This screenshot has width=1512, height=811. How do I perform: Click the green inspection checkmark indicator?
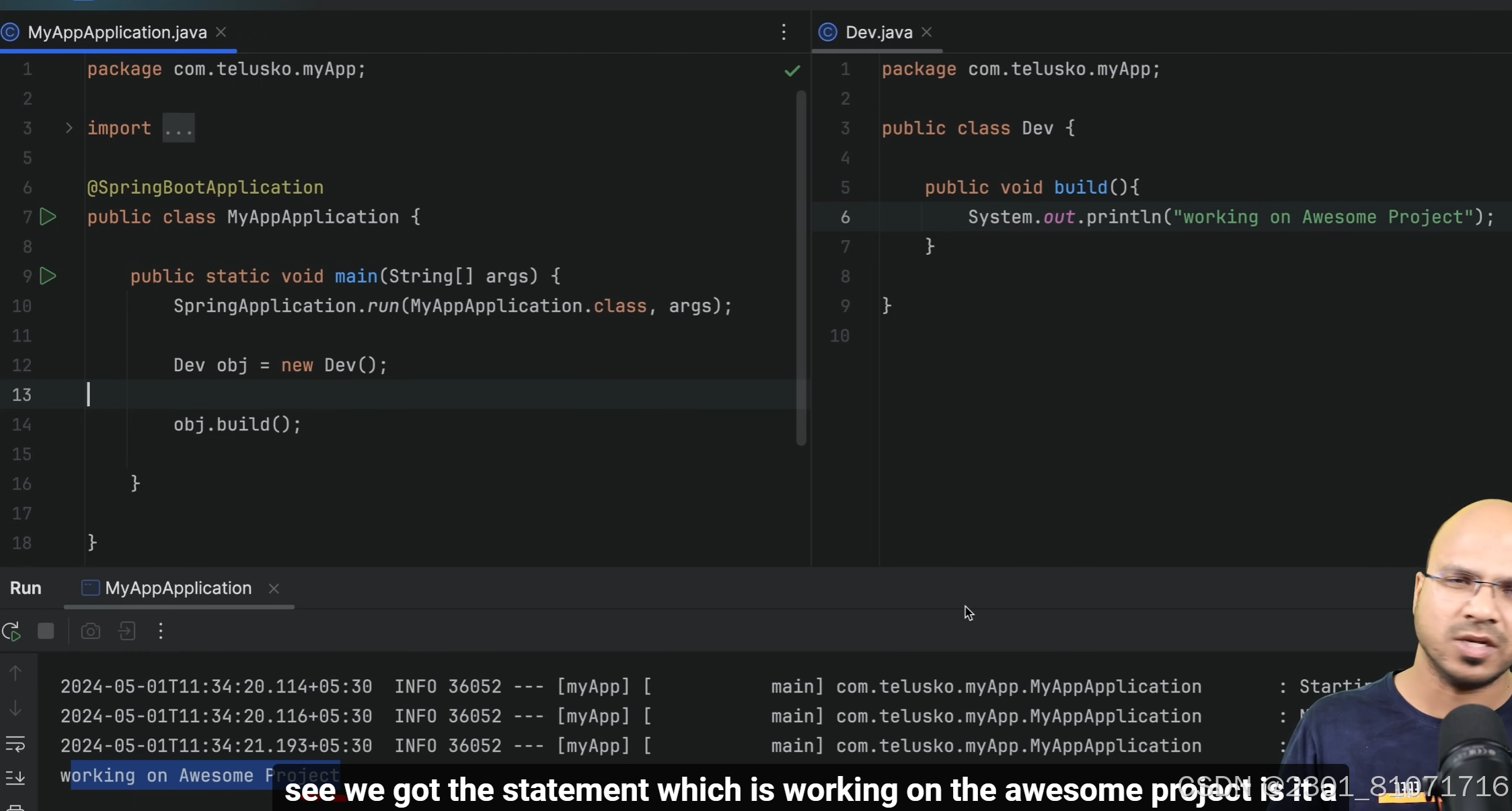point(792,71)
